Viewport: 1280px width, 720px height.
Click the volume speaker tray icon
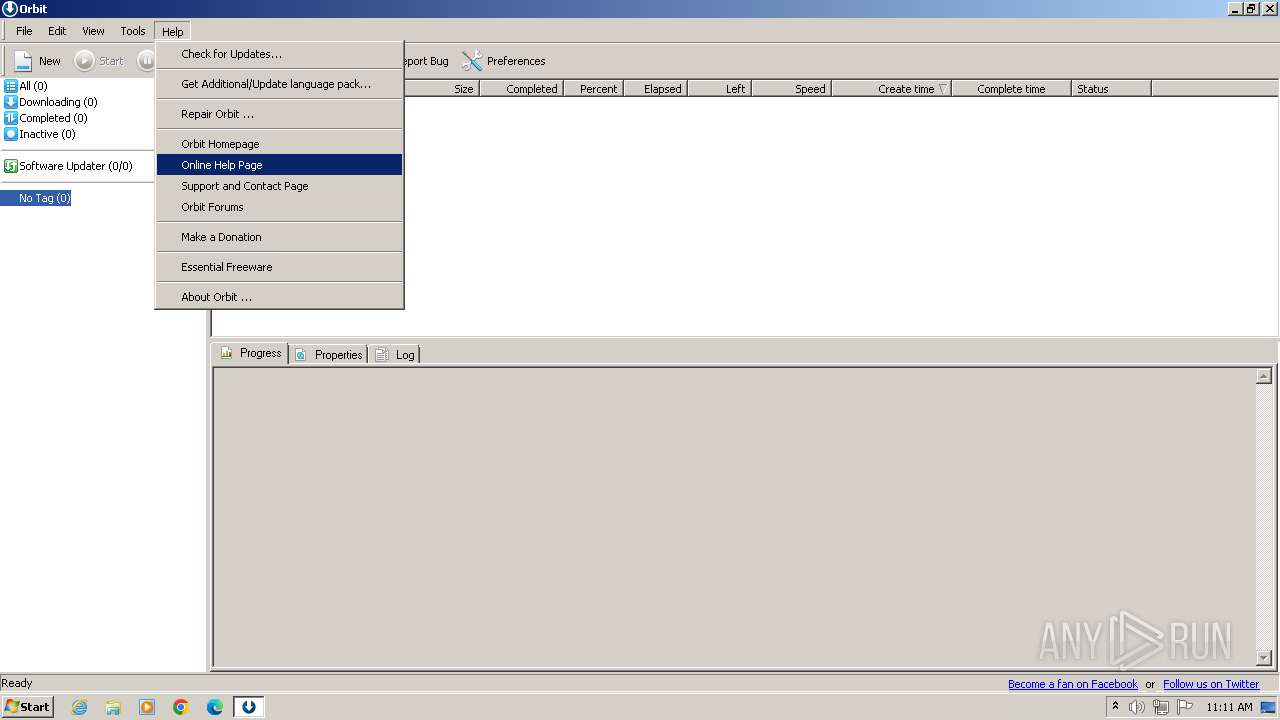tap(1137, 707)
